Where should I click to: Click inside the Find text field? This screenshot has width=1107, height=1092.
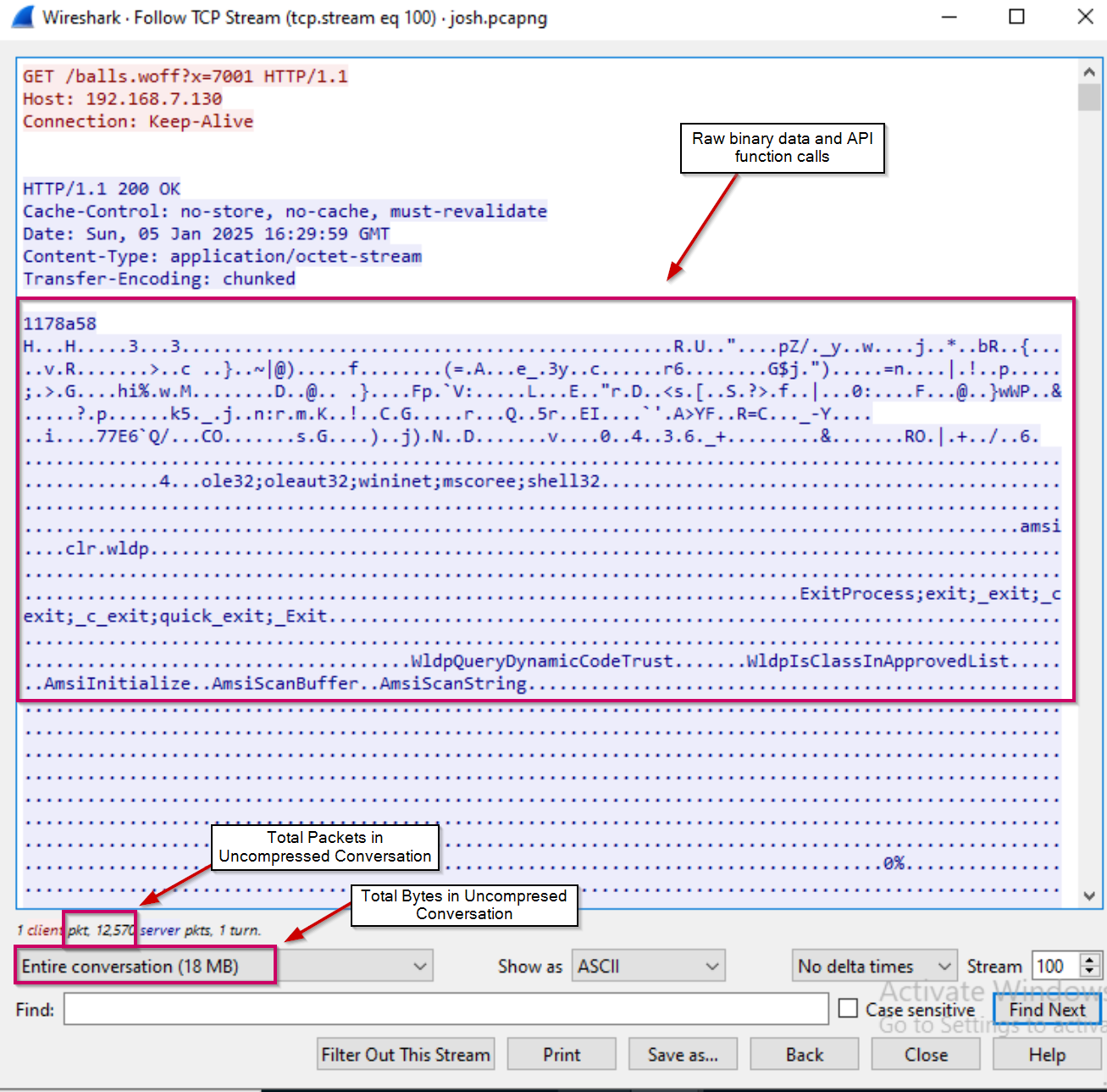coord(446,1009)
